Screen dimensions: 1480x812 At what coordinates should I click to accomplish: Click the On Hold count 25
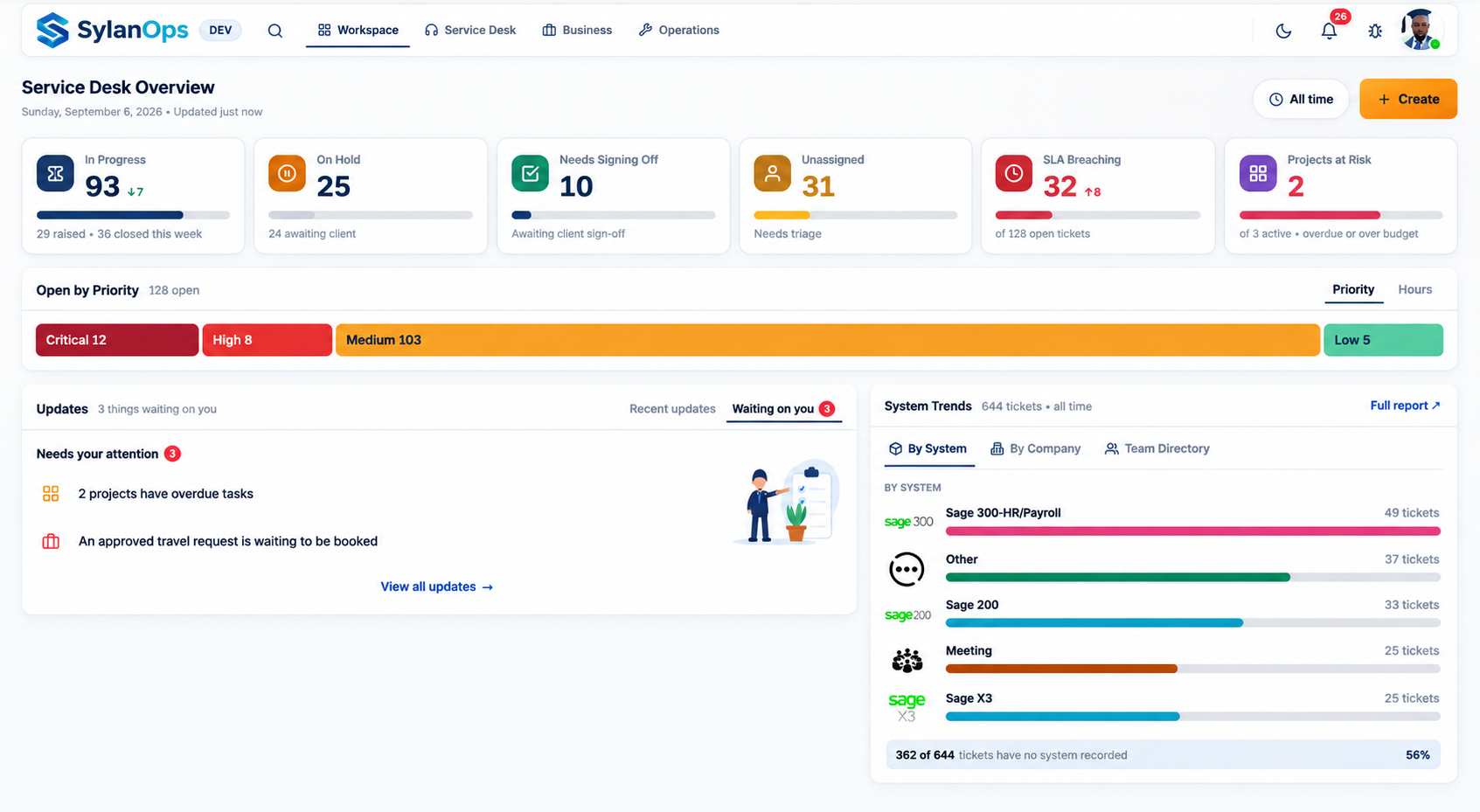(333, 186)
